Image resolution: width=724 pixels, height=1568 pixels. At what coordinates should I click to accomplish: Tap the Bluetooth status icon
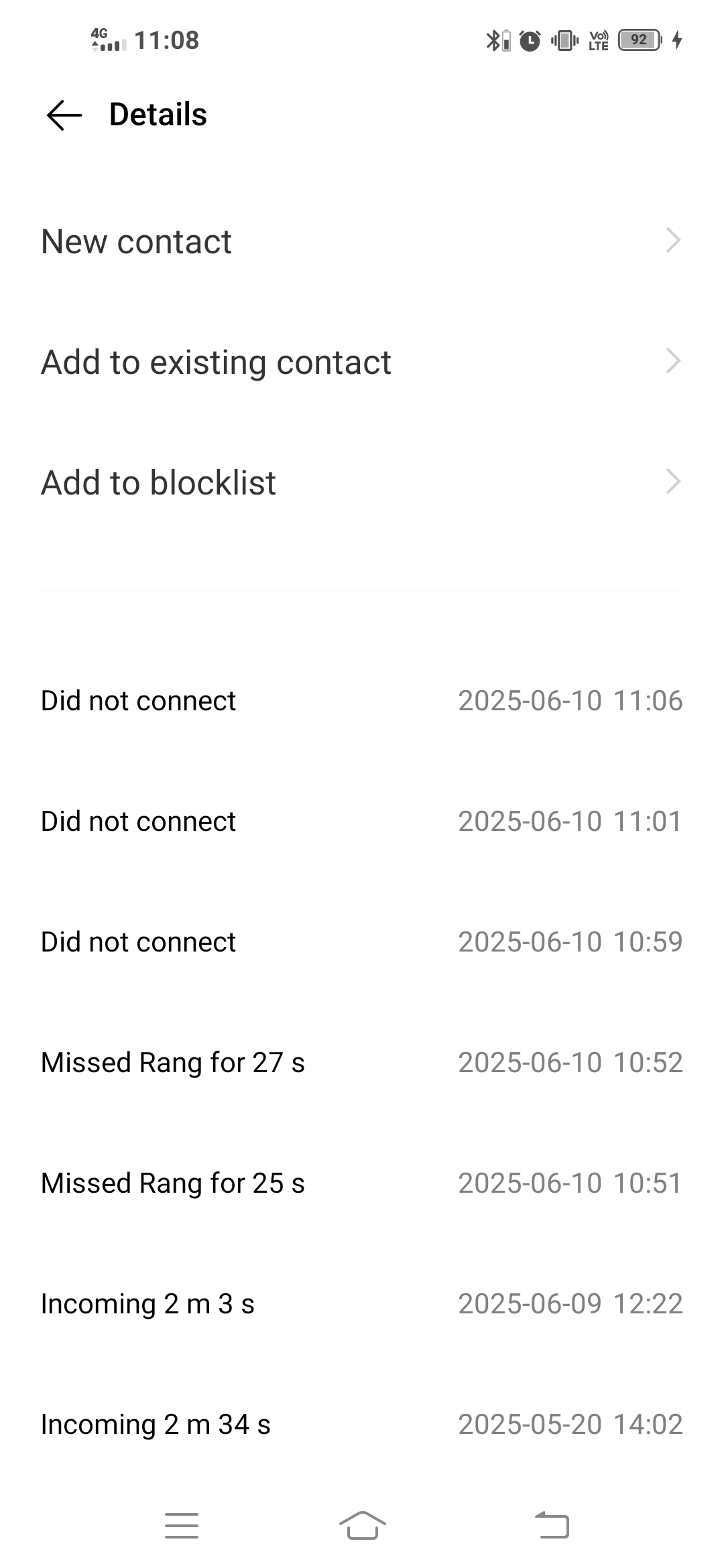point(497,40)
